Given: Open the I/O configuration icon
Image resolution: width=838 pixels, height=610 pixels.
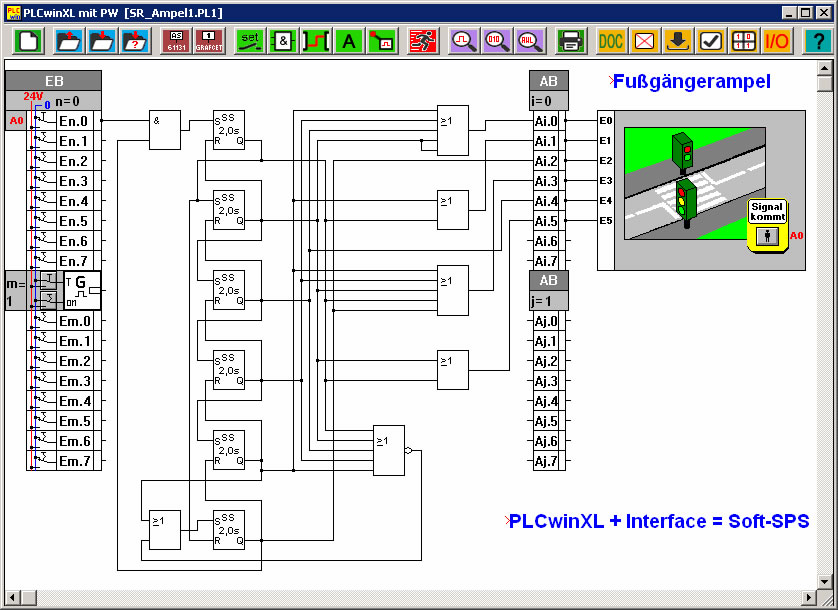Looking at the screenshot, I should pyautogui.click(x=777, y=41).
